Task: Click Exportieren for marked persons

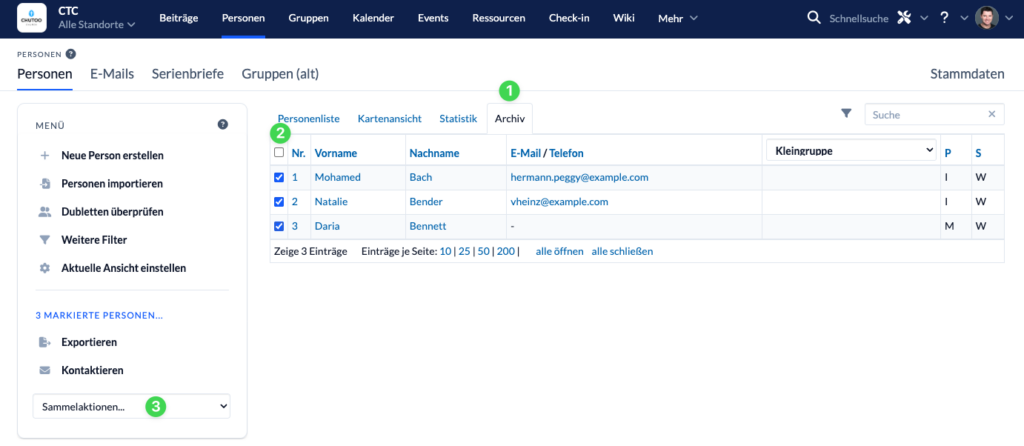Action: (91, 342)
